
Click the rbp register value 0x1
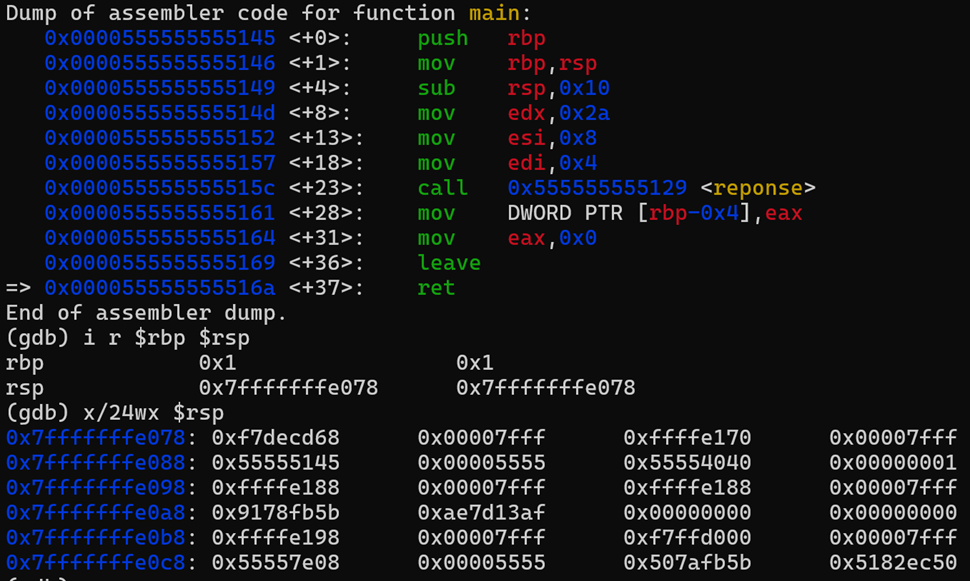tap(217, 363)
